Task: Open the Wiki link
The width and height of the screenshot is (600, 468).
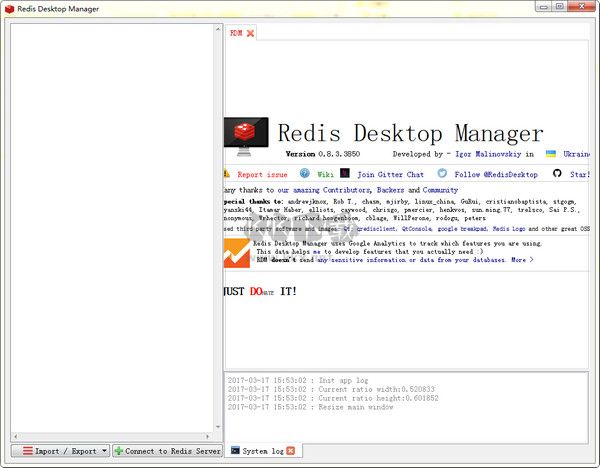Action: (325, 174)
